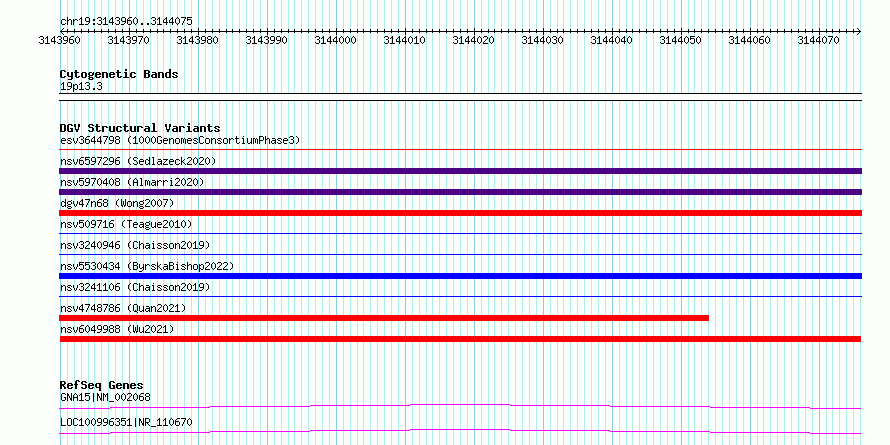Select ruler position 3144060
Viewport: 890px width, 445px height.
750,40
